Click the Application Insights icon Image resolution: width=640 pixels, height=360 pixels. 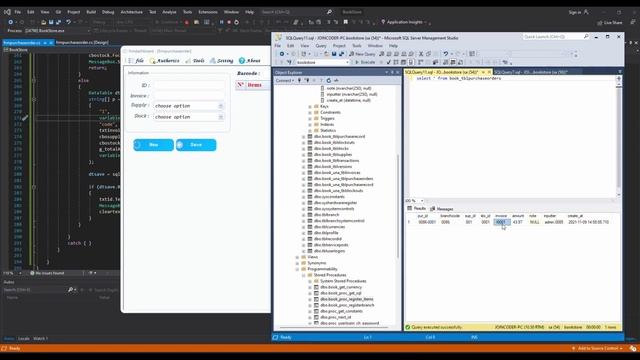pos(383,22)
